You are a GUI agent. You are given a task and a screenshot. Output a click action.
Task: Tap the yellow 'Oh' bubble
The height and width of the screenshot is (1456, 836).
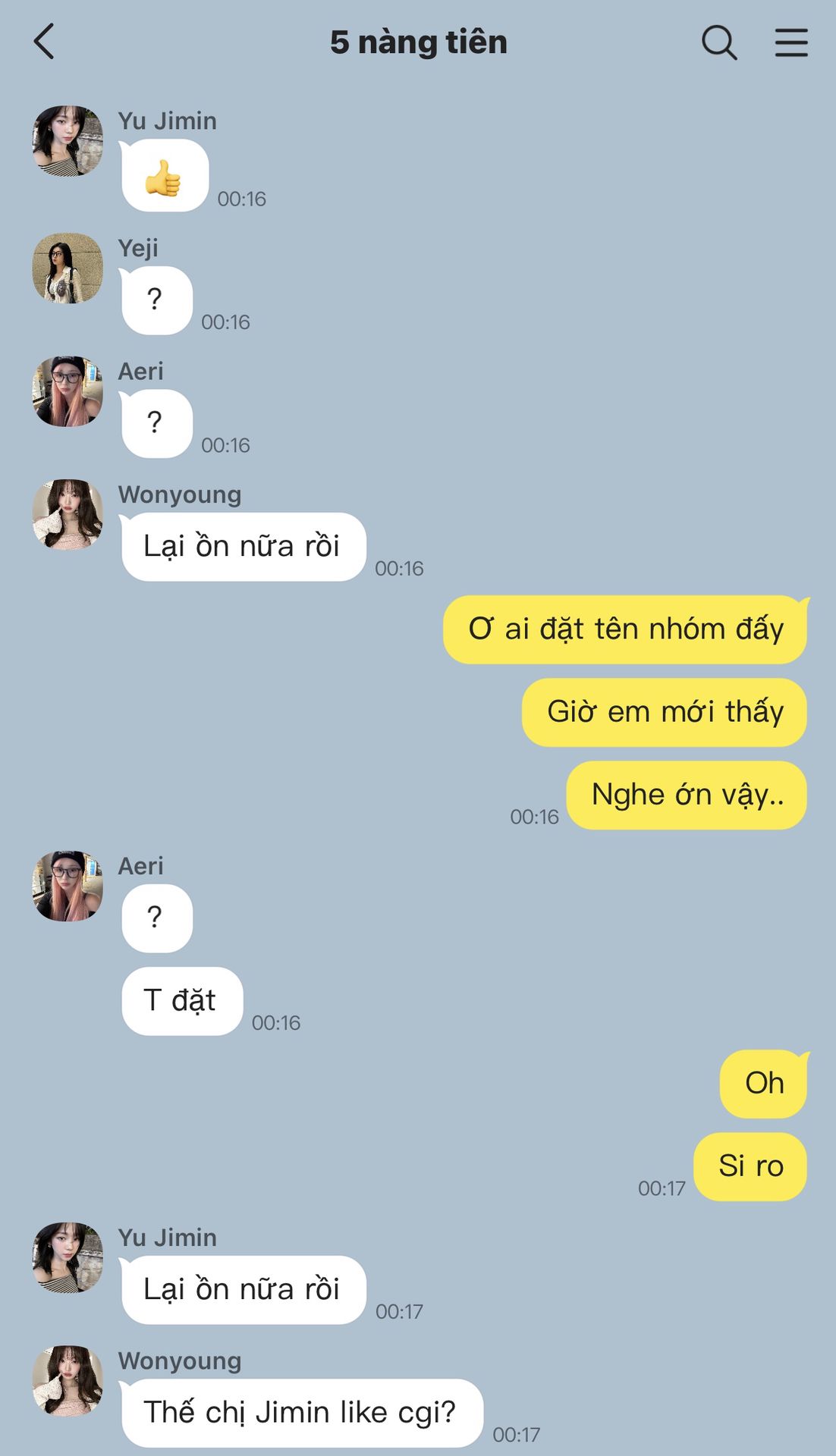click(x=764, y=1084)
